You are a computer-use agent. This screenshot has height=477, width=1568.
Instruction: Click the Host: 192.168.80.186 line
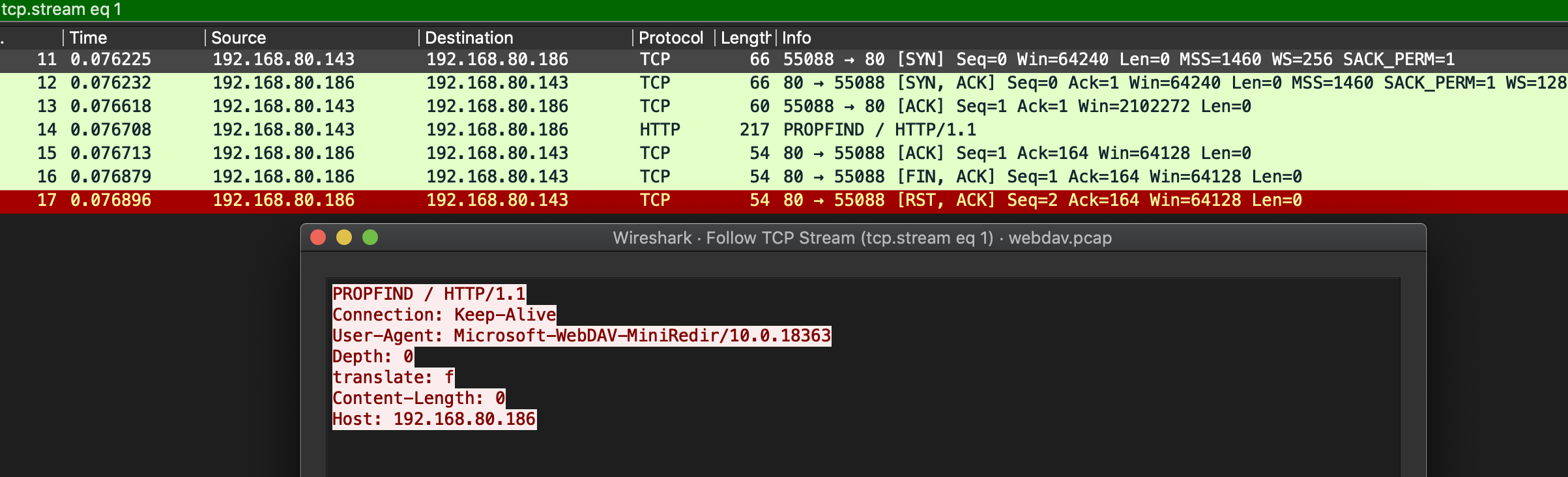pos(434,419)
